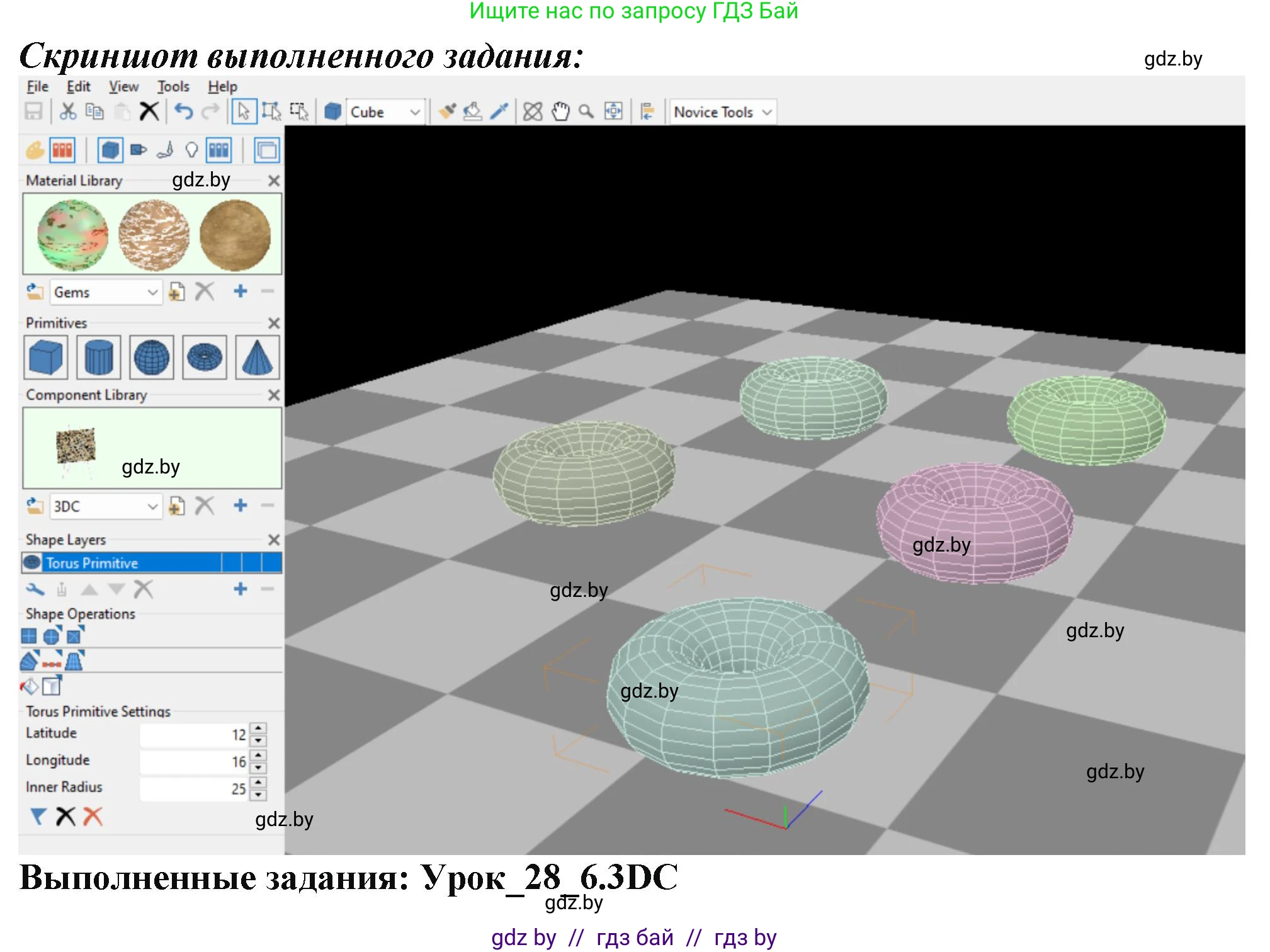This screenshot has height=952, width=1270.
Task: Select the green marble material sphere
Action: click(72, 235)
